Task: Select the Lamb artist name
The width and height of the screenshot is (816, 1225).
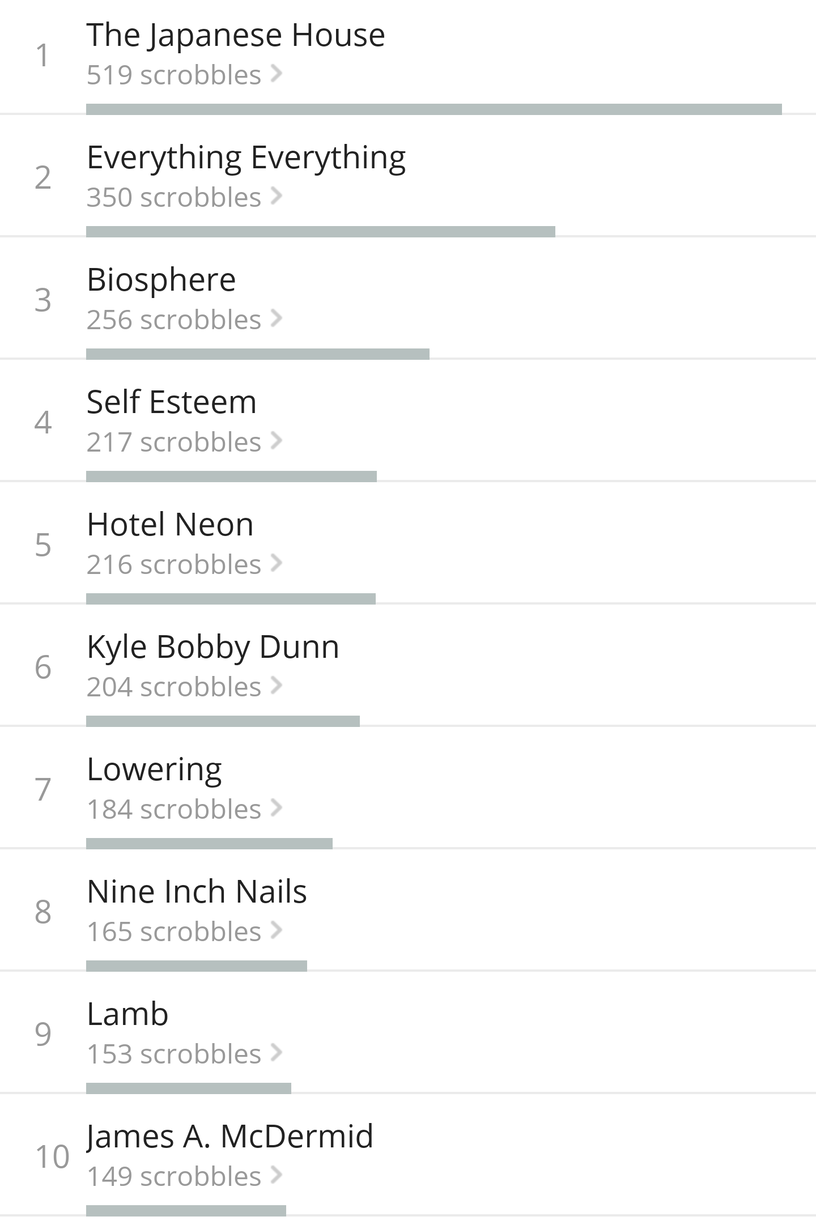Action: (x=127, y=1014)
